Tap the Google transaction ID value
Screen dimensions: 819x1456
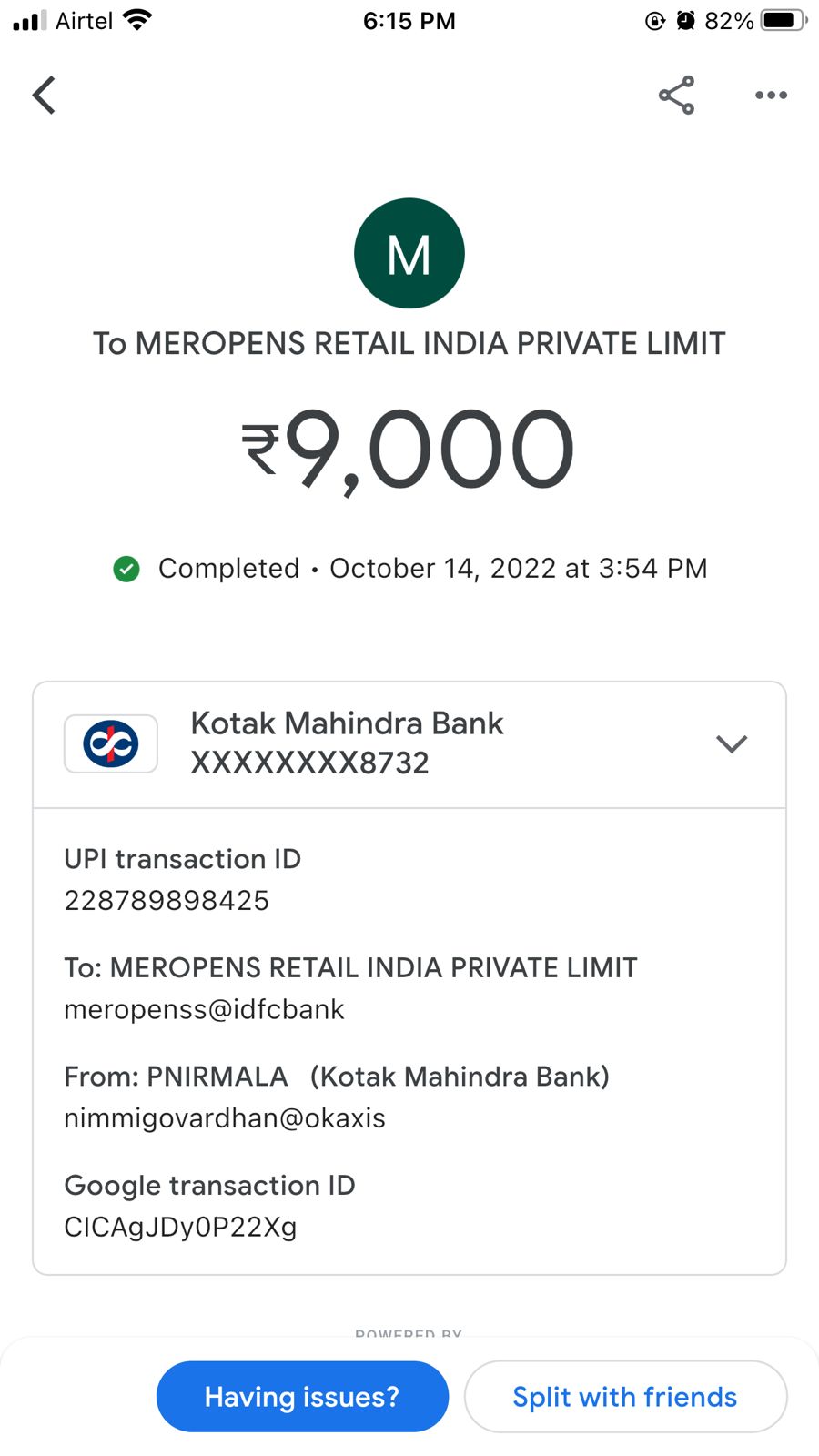180,1227
